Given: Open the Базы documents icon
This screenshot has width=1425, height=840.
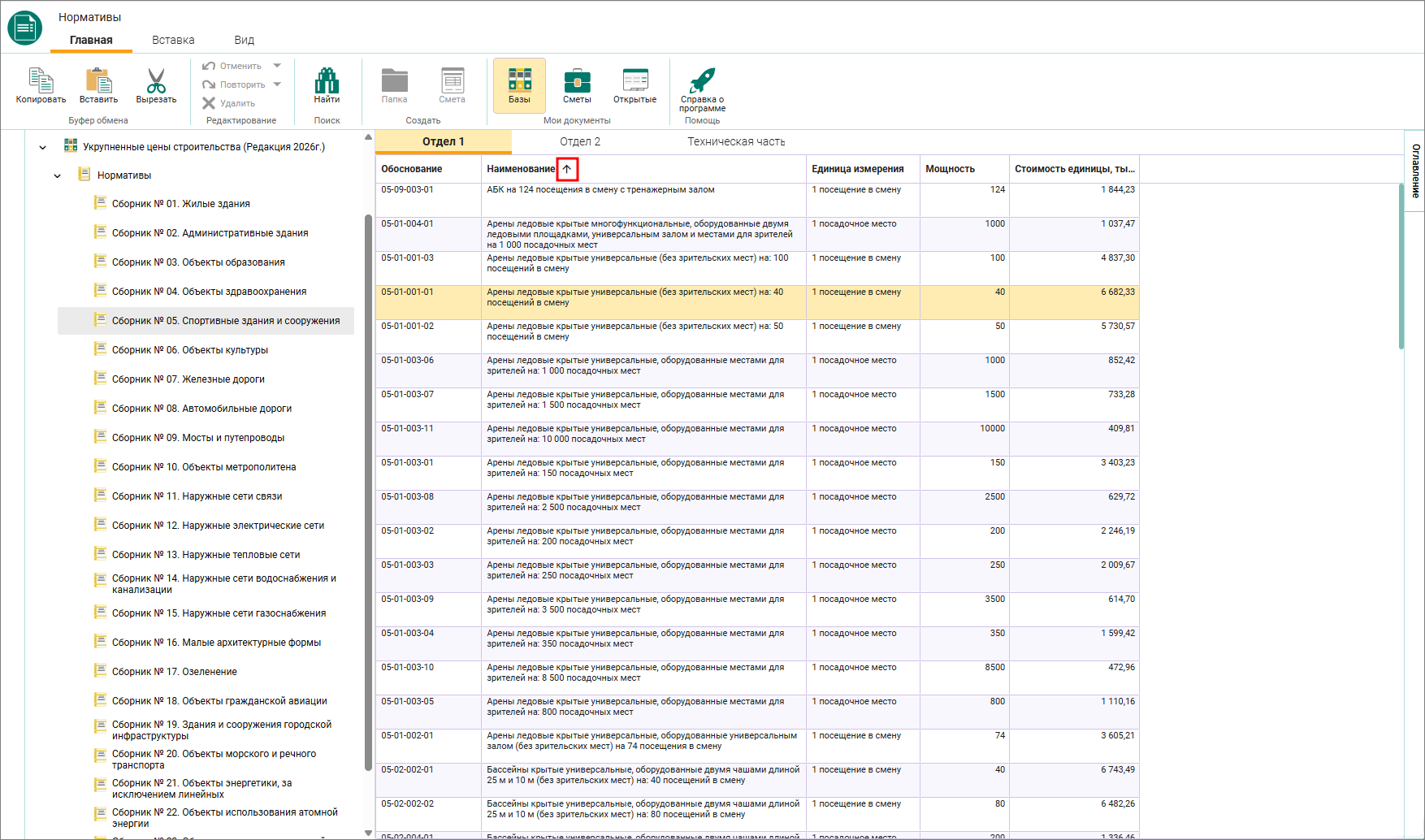Looking at the screenshot, I should (x=519, y=80).
